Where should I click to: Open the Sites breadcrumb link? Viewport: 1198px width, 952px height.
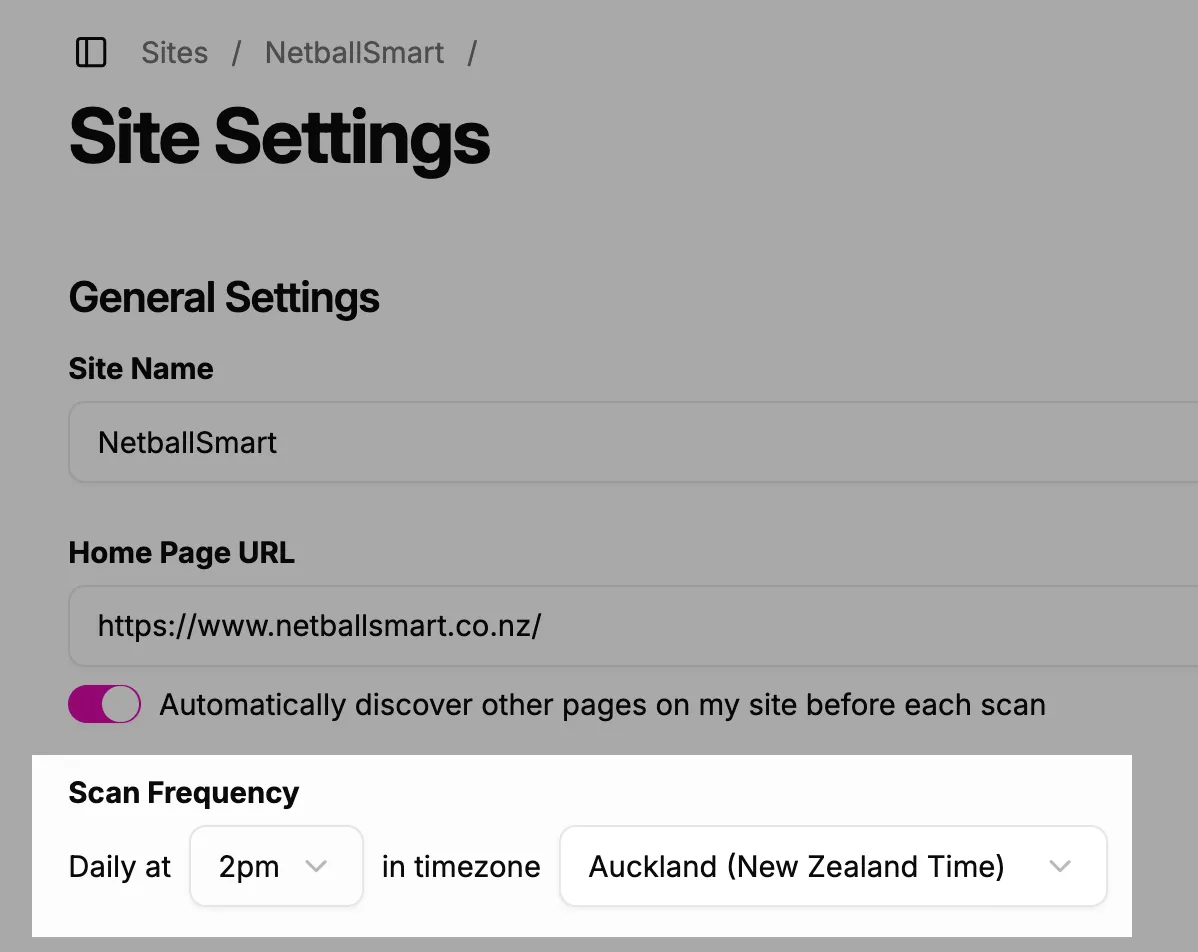tap(174, 52)
